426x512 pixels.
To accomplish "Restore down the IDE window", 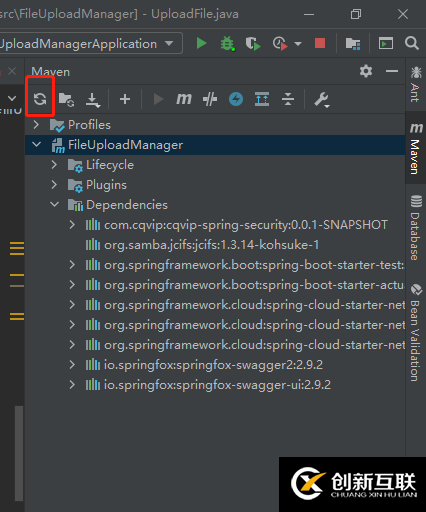I will click(356, 14).
